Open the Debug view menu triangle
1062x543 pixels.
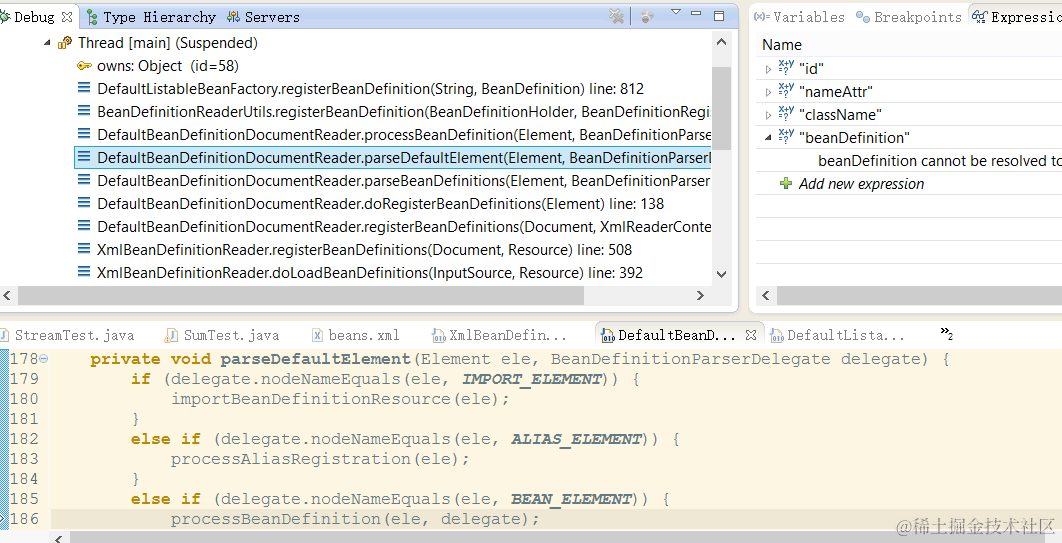tap(675, 12)
